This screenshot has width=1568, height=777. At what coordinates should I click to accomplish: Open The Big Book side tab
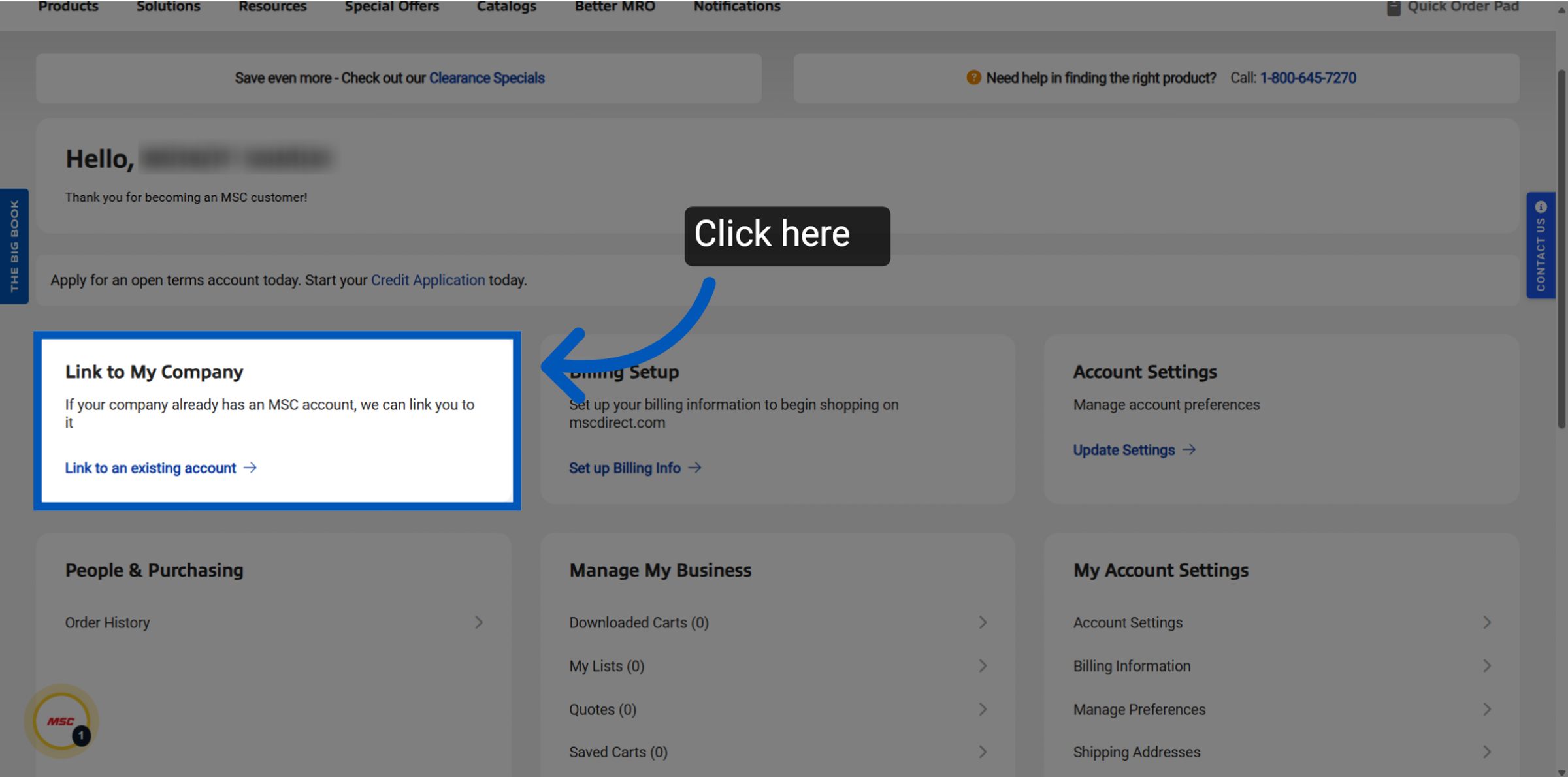pyautogui.click(x=14, y=246)
